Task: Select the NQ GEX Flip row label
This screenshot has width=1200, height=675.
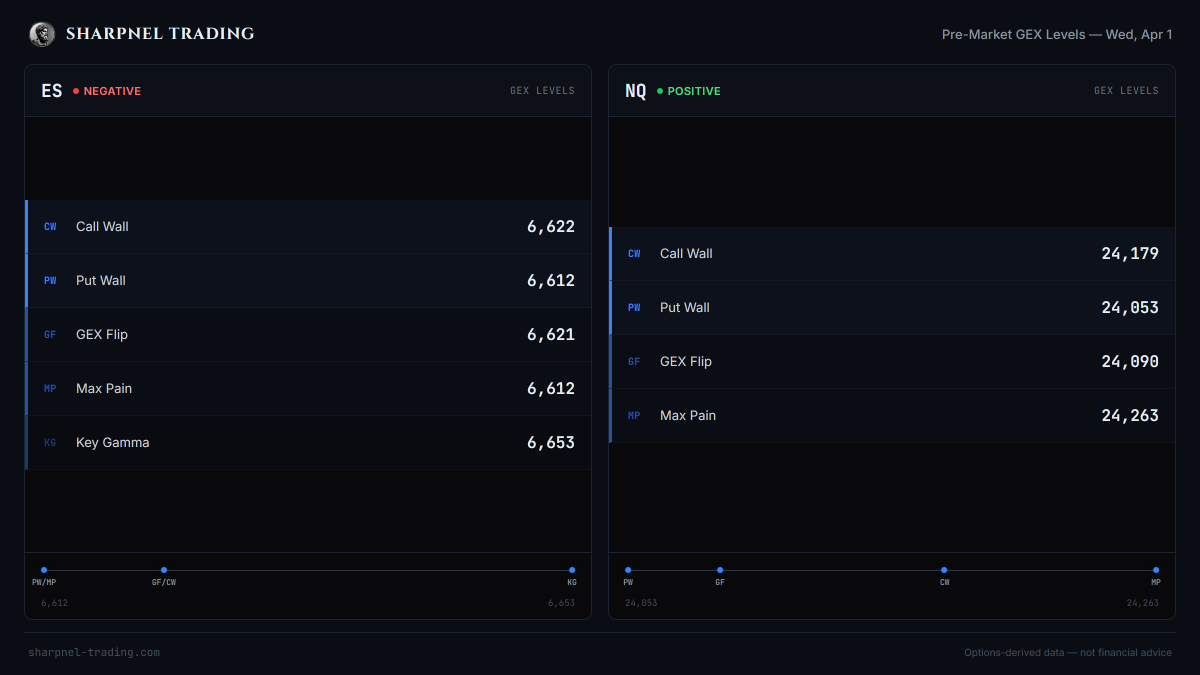Action: click(686, 362)
